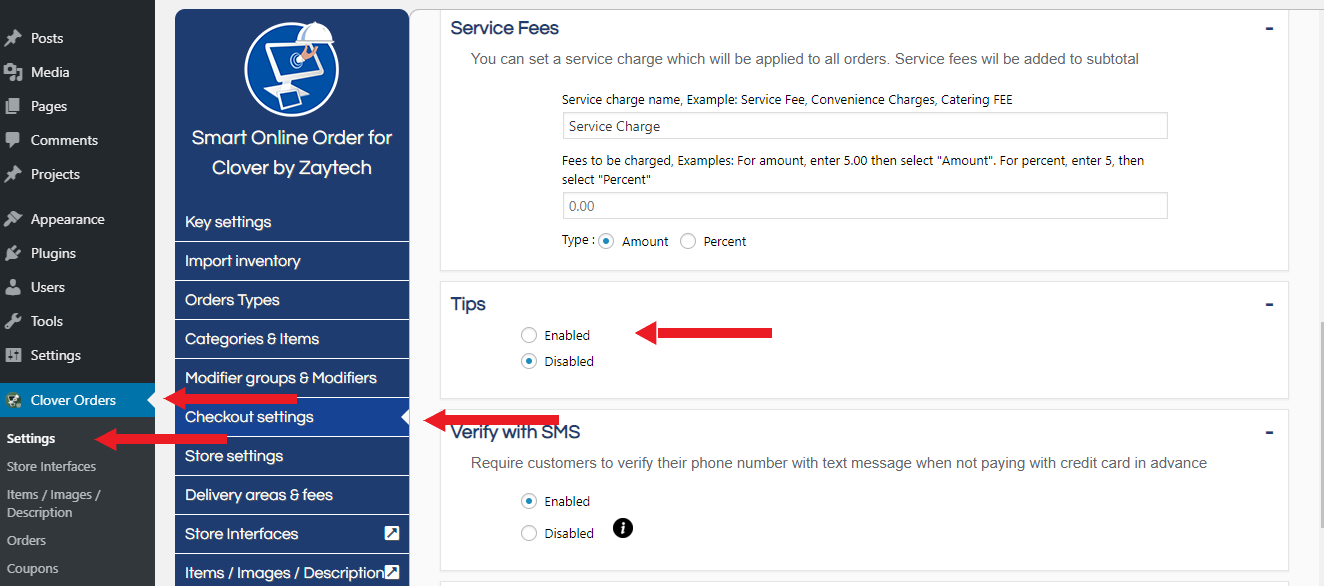Open Store settings tab

292,456
